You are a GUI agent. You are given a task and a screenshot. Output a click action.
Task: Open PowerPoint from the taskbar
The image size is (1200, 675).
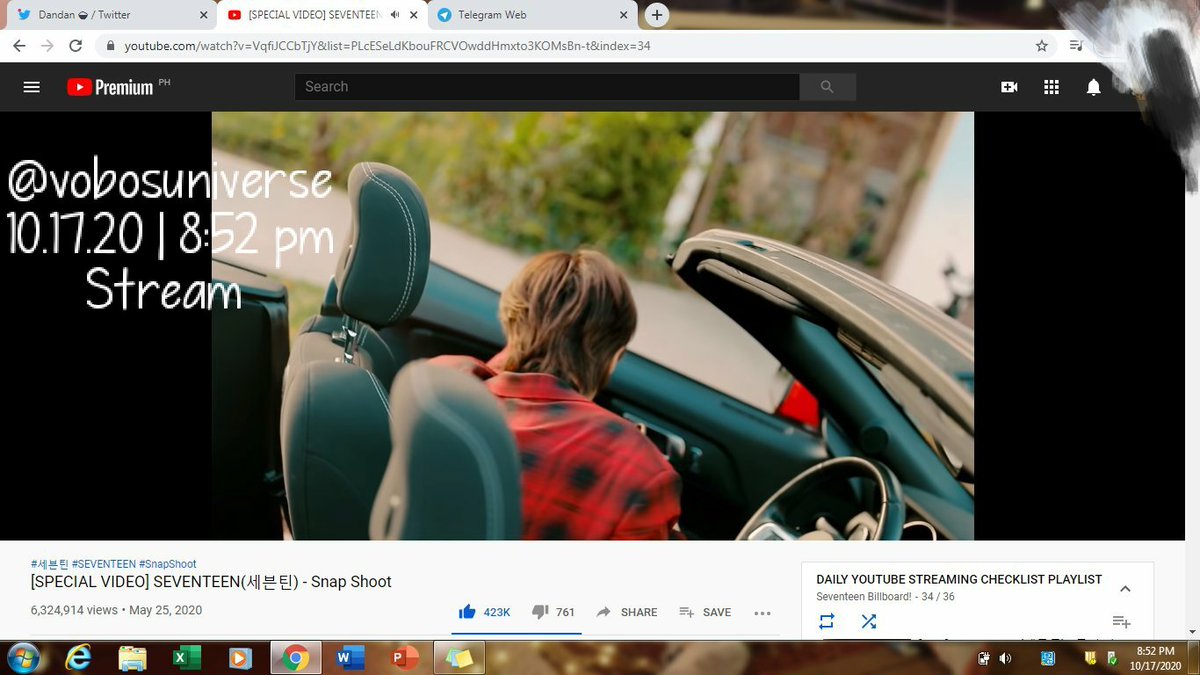[x=405, y=658]
